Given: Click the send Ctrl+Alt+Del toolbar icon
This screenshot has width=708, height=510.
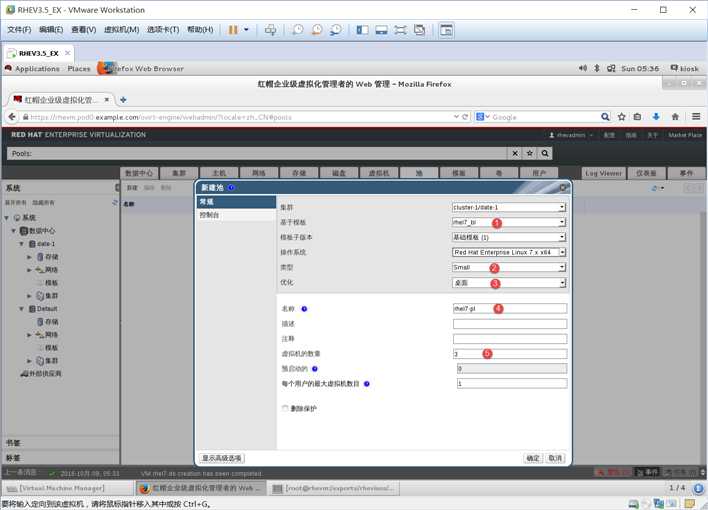Looking at the screenshot, I should coord(270,30).
